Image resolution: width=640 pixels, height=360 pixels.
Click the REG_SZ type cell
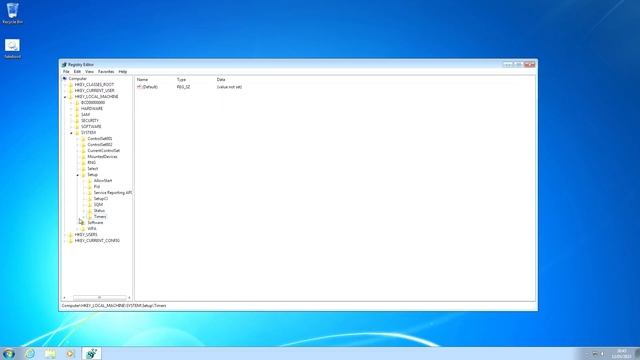click(x=184, y=87)
